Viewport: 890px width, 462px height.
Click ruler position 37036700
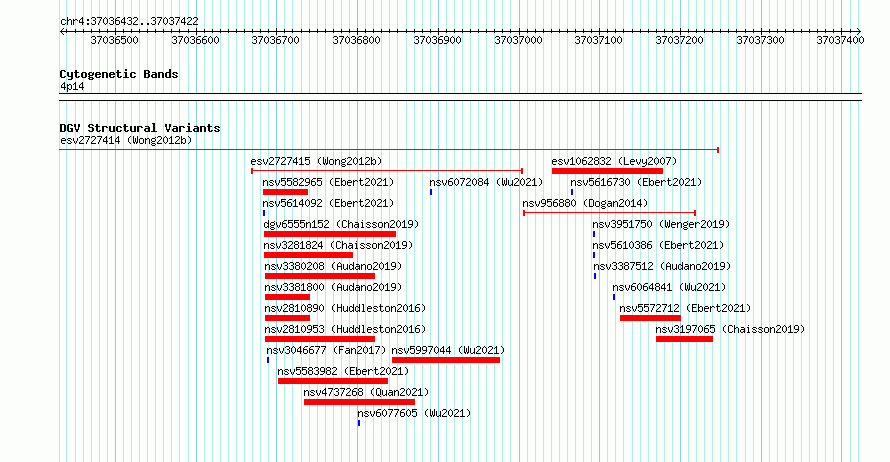[x=275, y=40]
